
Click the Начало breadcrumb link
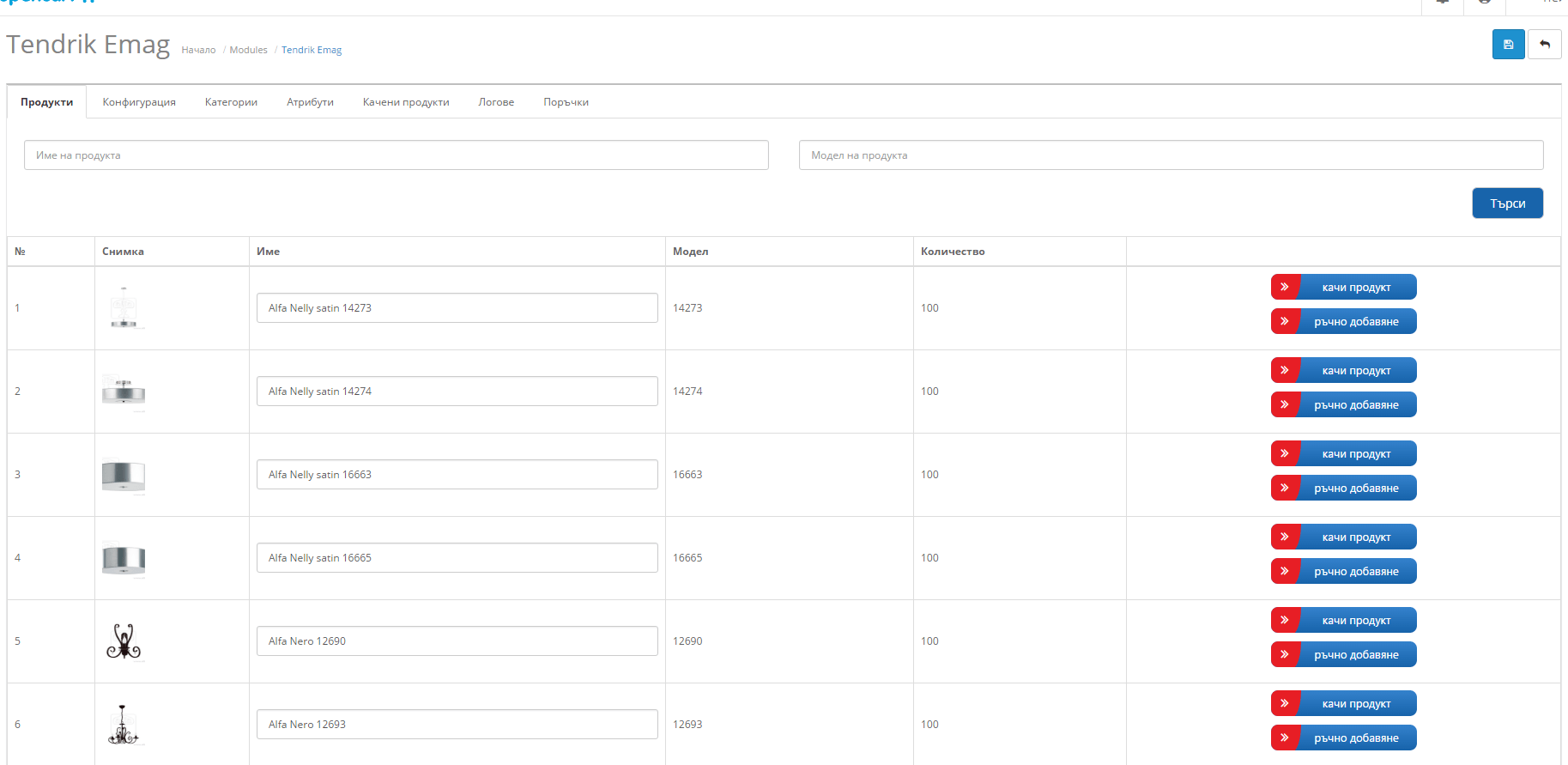(x=198, y=50)
